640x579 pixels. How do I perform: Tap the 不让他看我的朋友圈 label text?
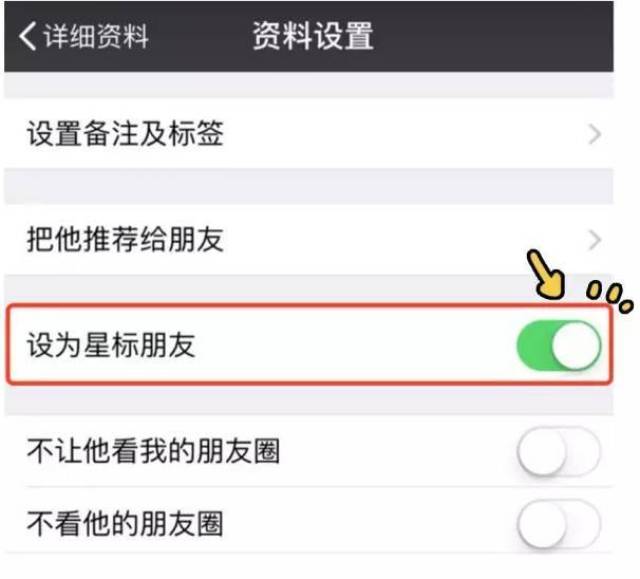pyautogui.click(x=153, y=451)
